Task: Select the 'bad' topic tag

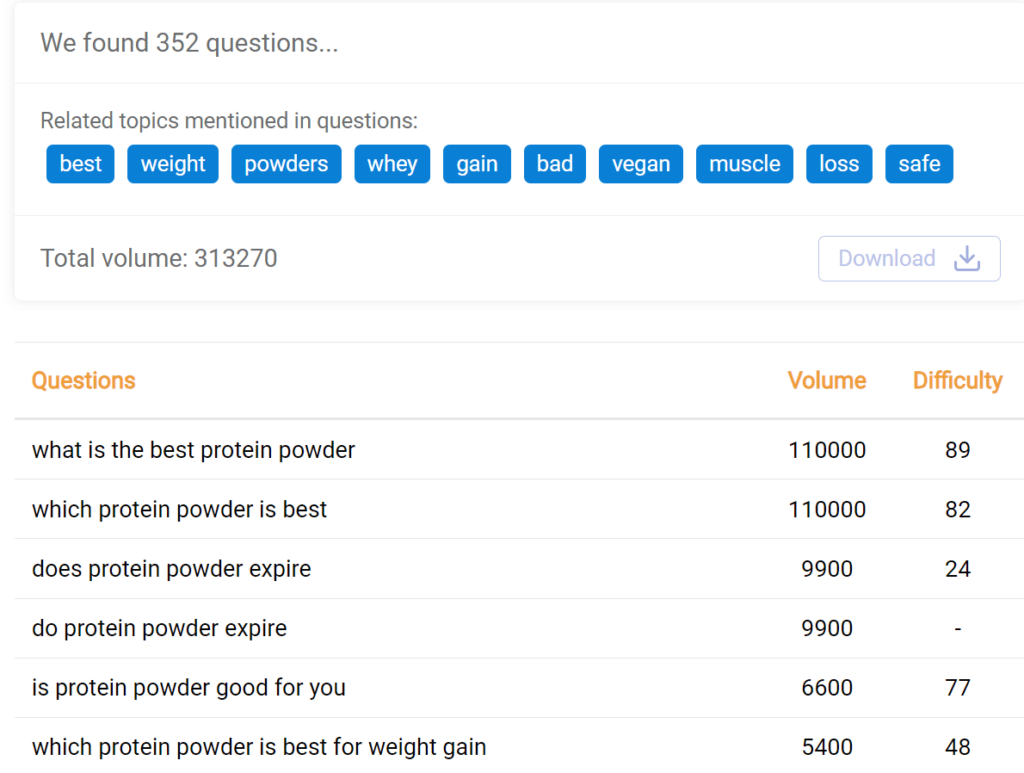Action: [x=554, y=163]
